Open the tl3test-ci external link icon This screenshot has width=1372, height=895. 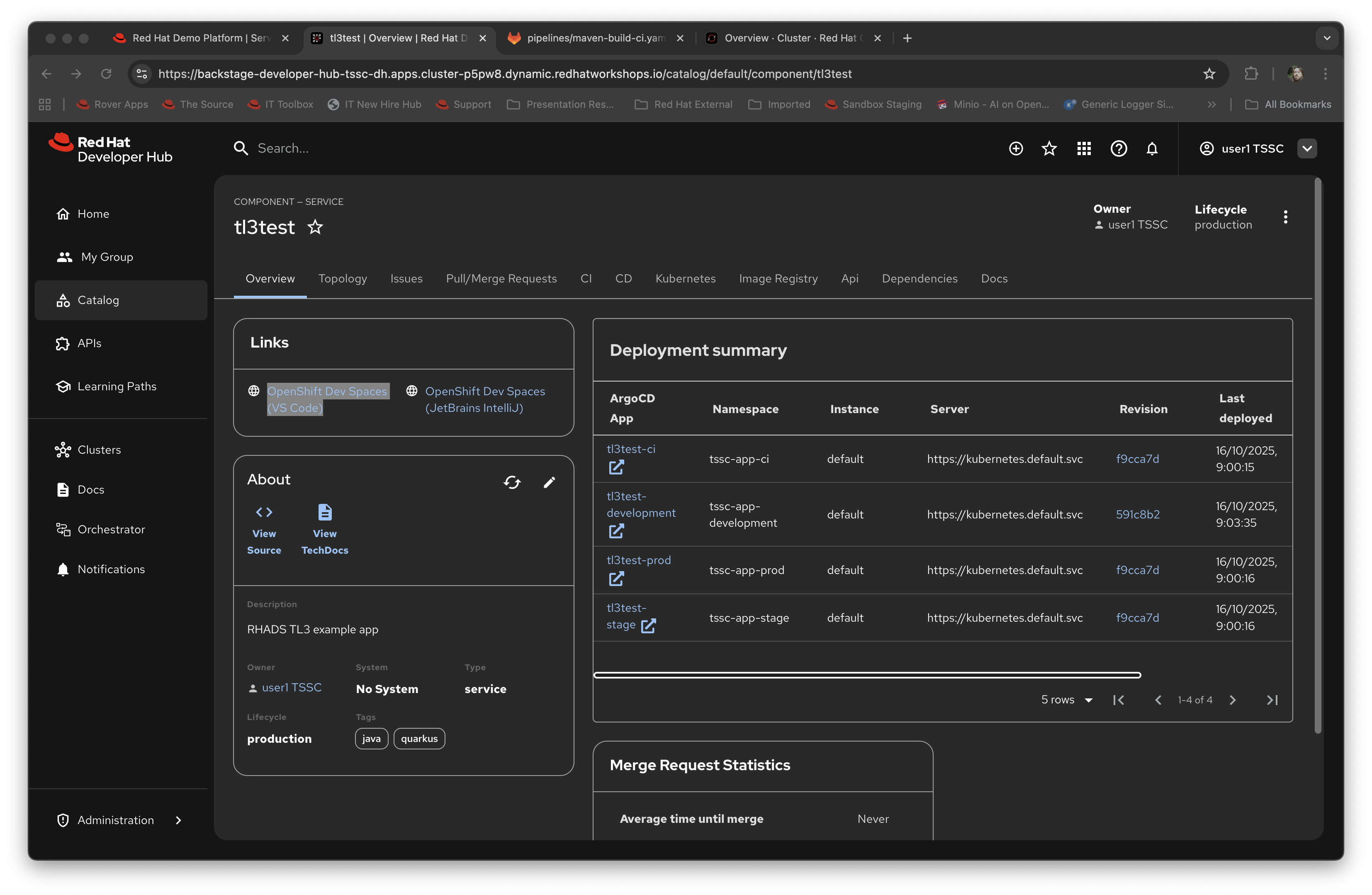pos(616,467)
